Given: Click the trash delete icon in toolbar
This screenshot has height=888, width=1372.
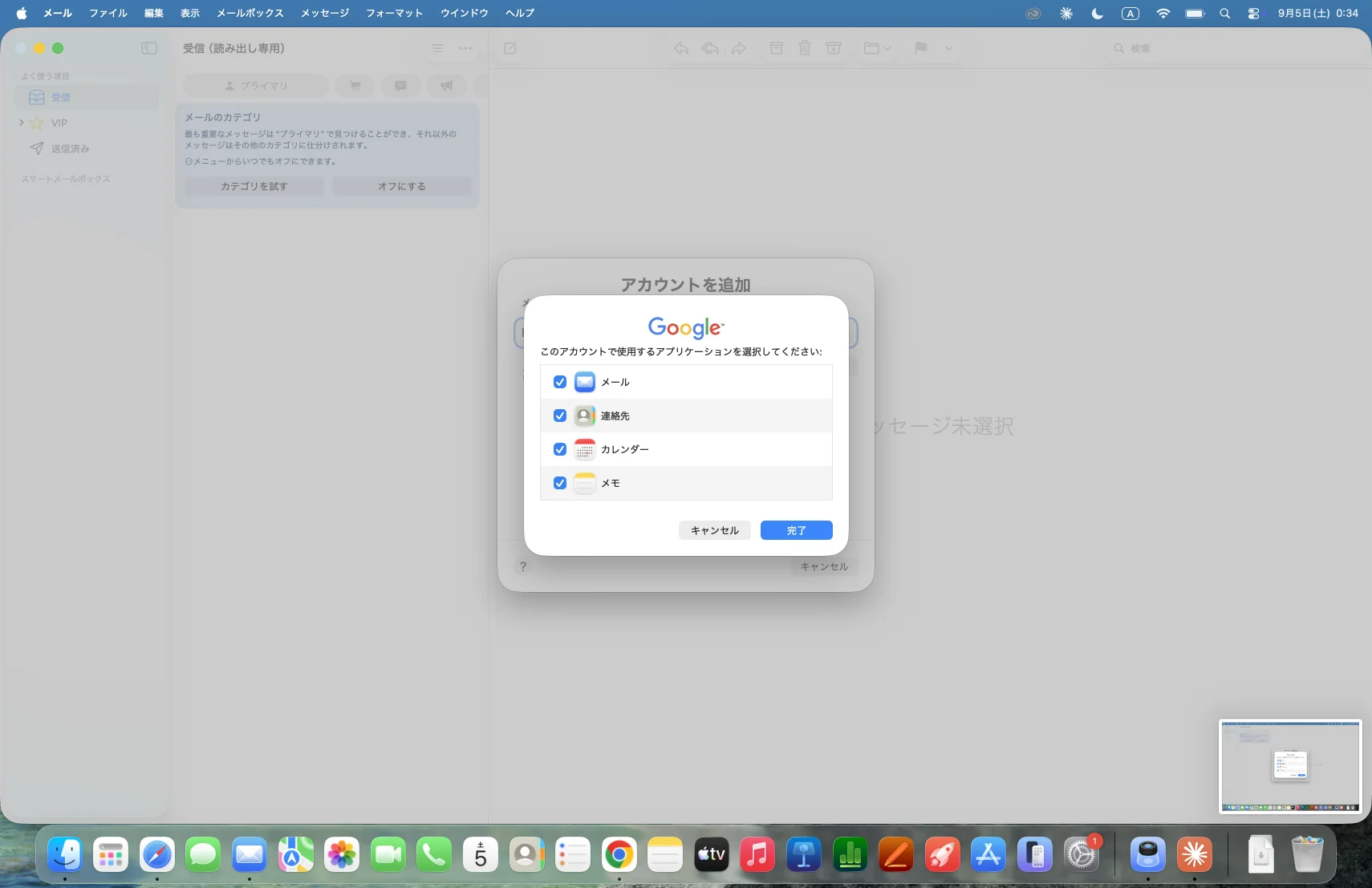Looking at the screenshot, I should (x=805, y=48).
